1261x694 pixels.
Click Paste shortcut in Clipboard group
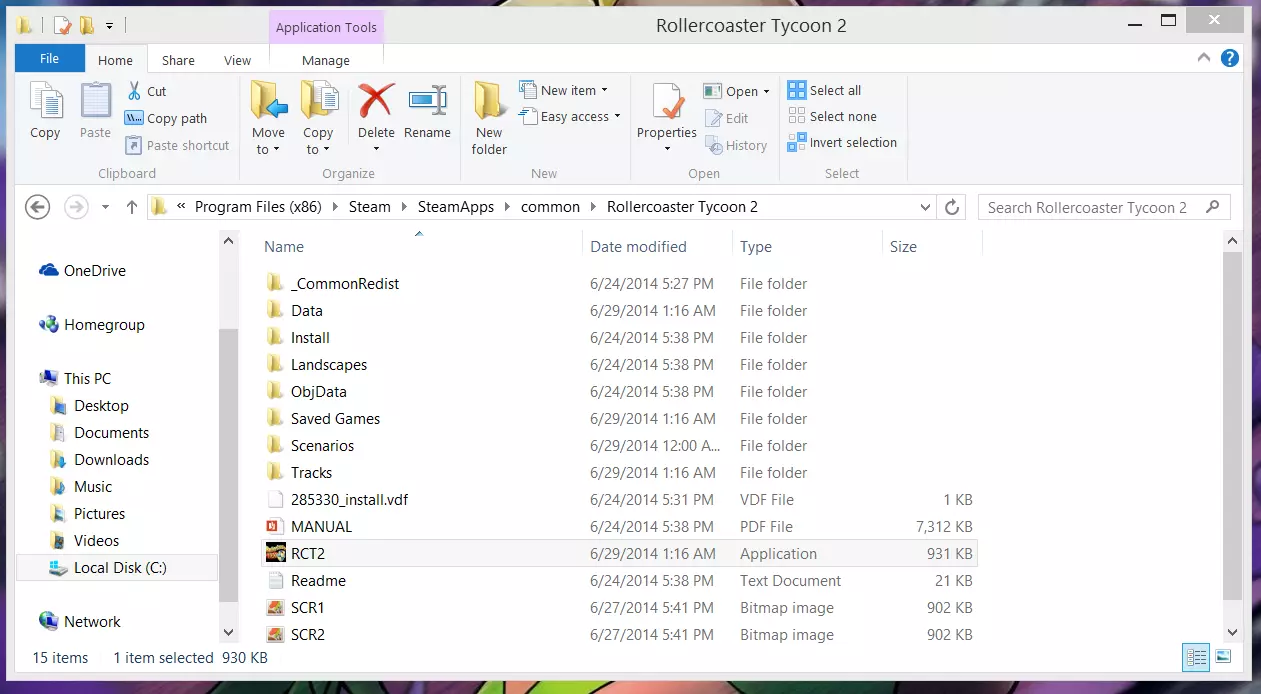pyautogui.click(x=177, y=145)
